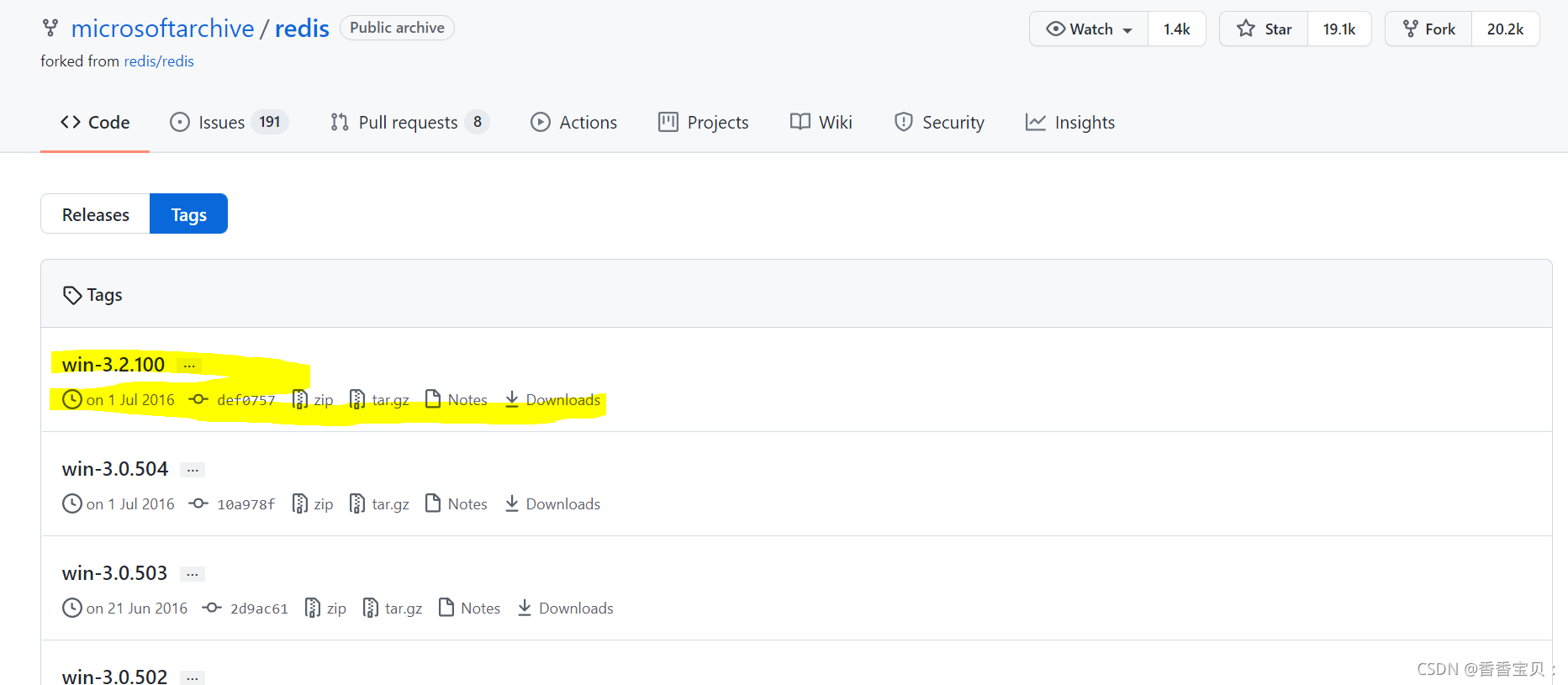Viewport: 1568px width, 685px height.
Task: Expand ellipsis next to win-3.0.503
Action: pyautogui.click(x=193, y=574)
